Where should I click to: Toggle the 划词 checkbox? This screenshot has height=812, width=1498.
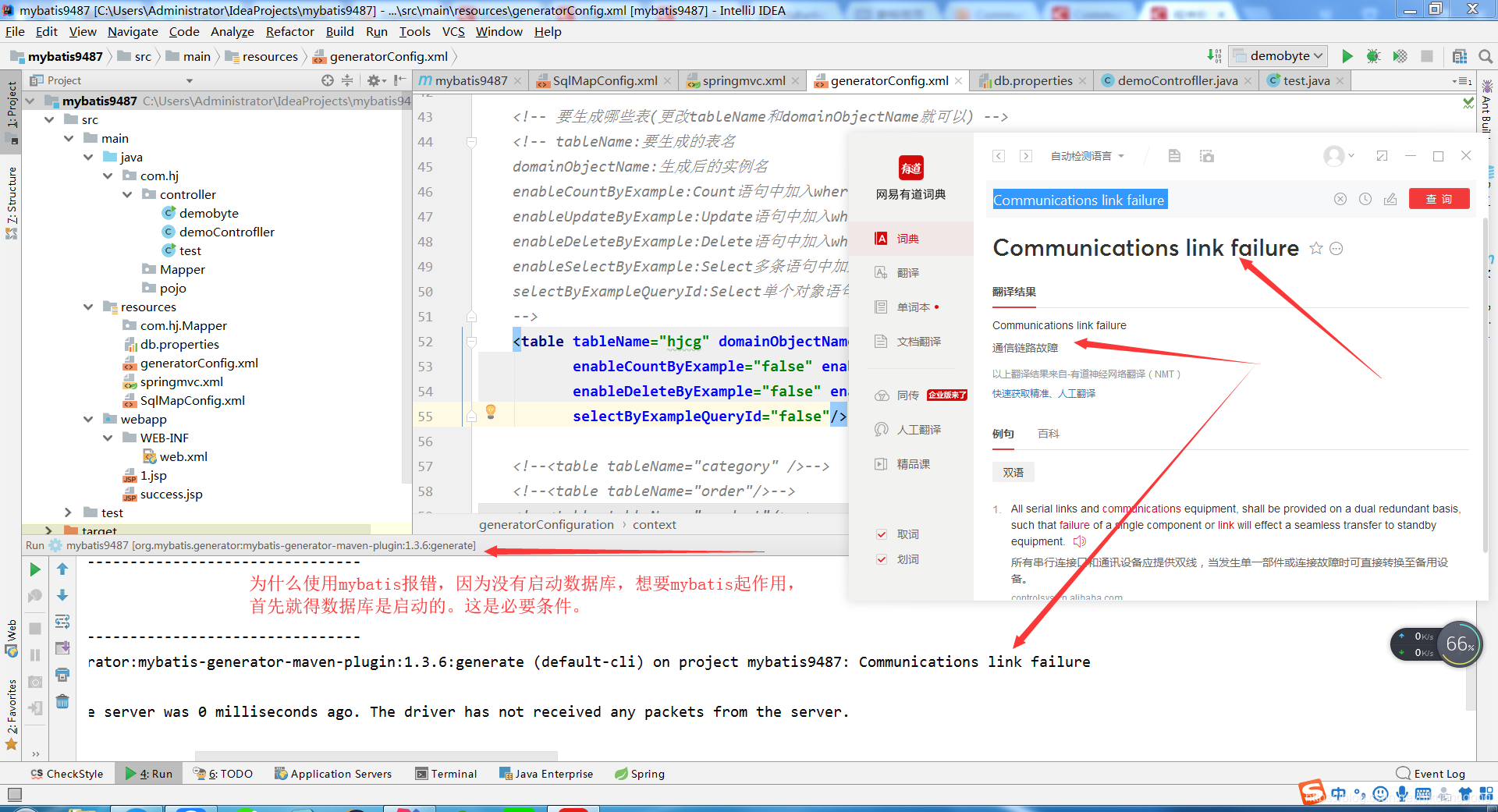pyautogui.click(x=882, y=559)
